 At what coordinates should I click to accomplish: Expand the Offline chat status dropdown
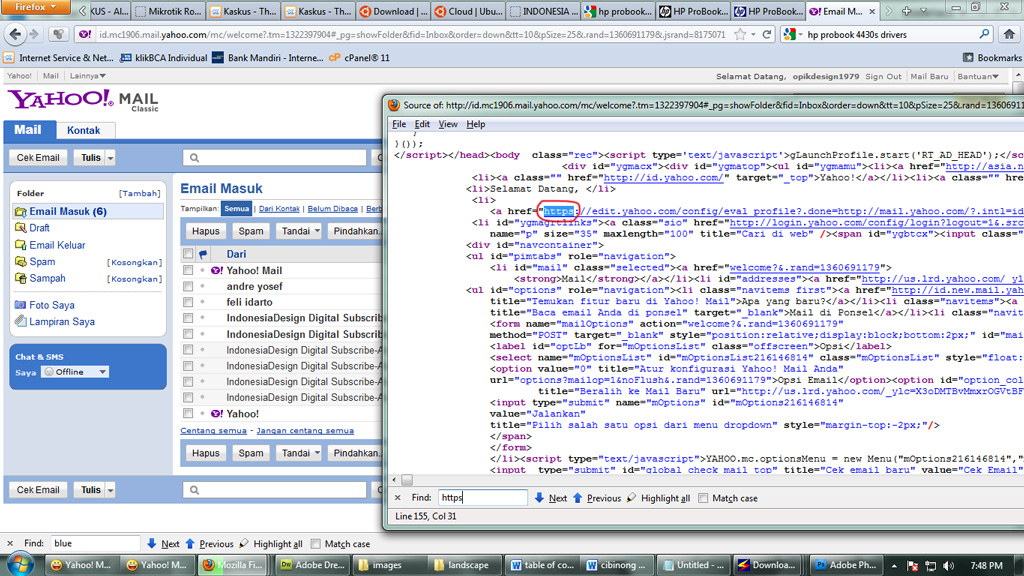[76, 372]
